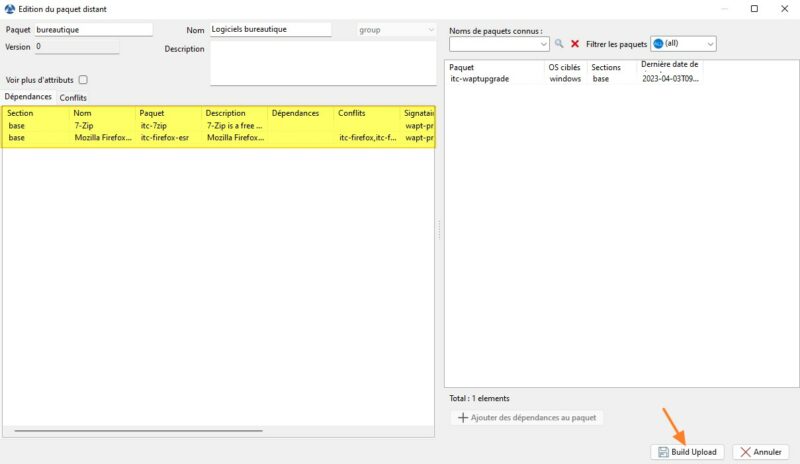Expand the Filtrer les paquets dropdown

[x=710, y=44]
